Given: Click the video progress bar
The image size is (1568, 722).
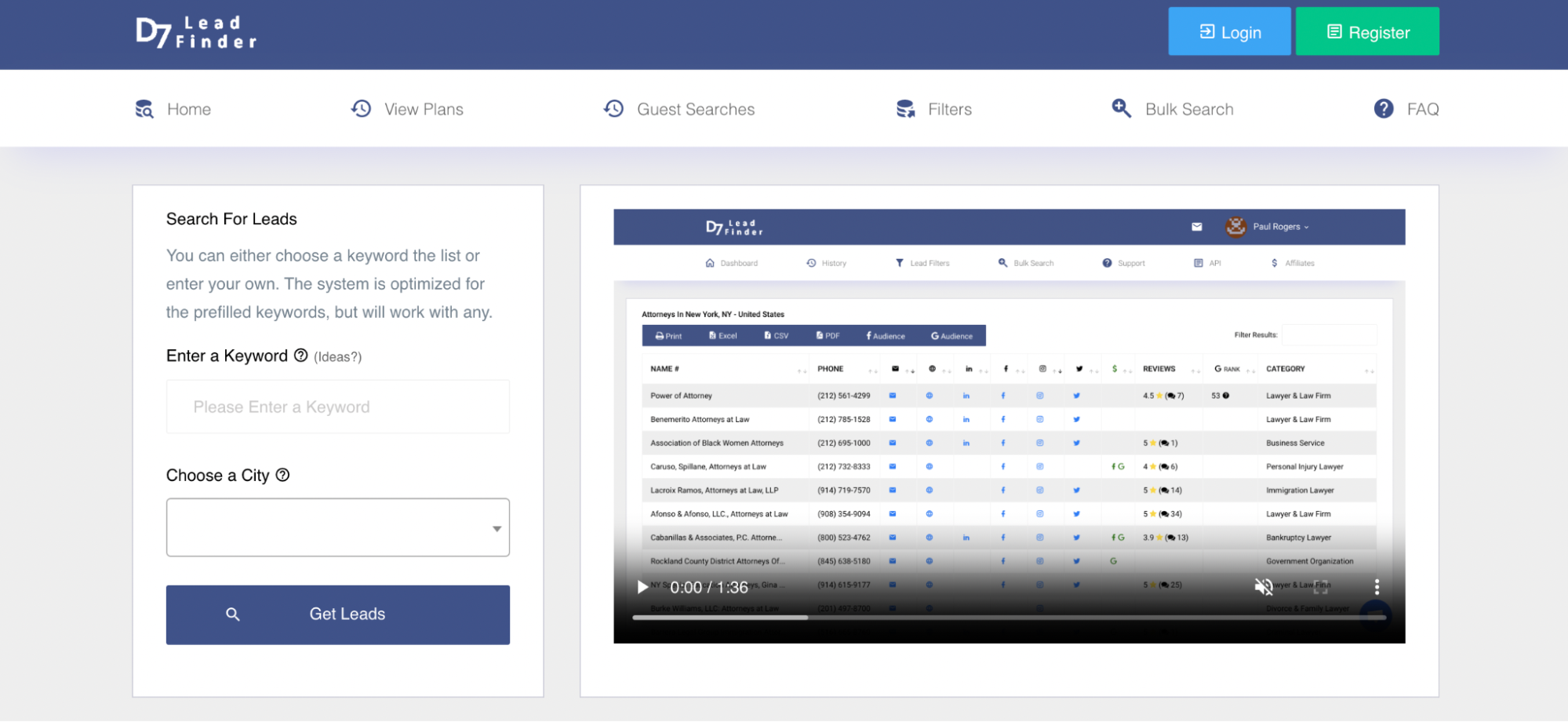Looking at the screenshot, I should point(1010,618).
